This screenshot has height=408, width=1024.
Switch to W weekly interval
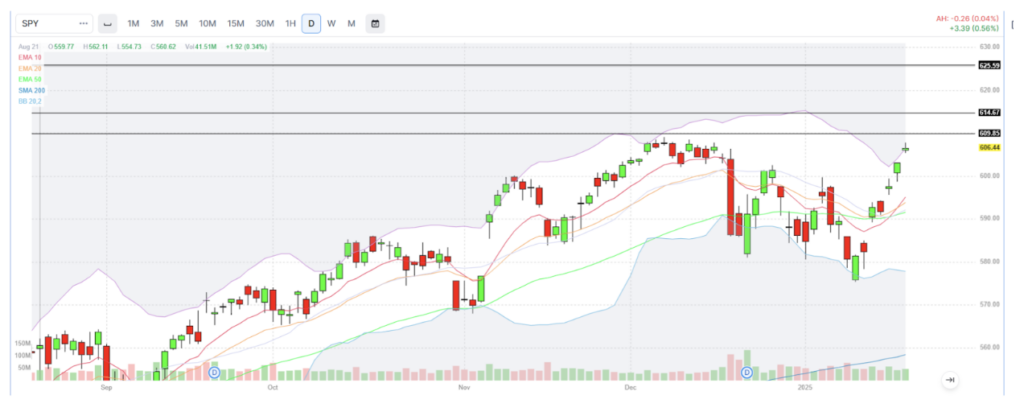point(332,24)
